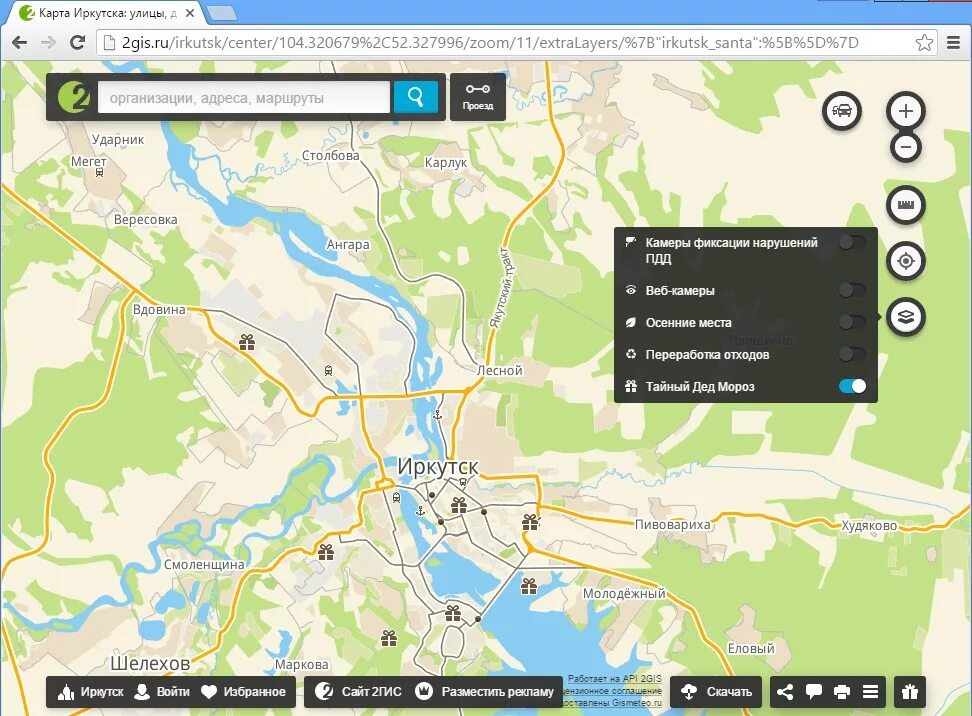Click the Ангара river label
Viewport: 972px width, 716px height.
[x=348, y=244]
